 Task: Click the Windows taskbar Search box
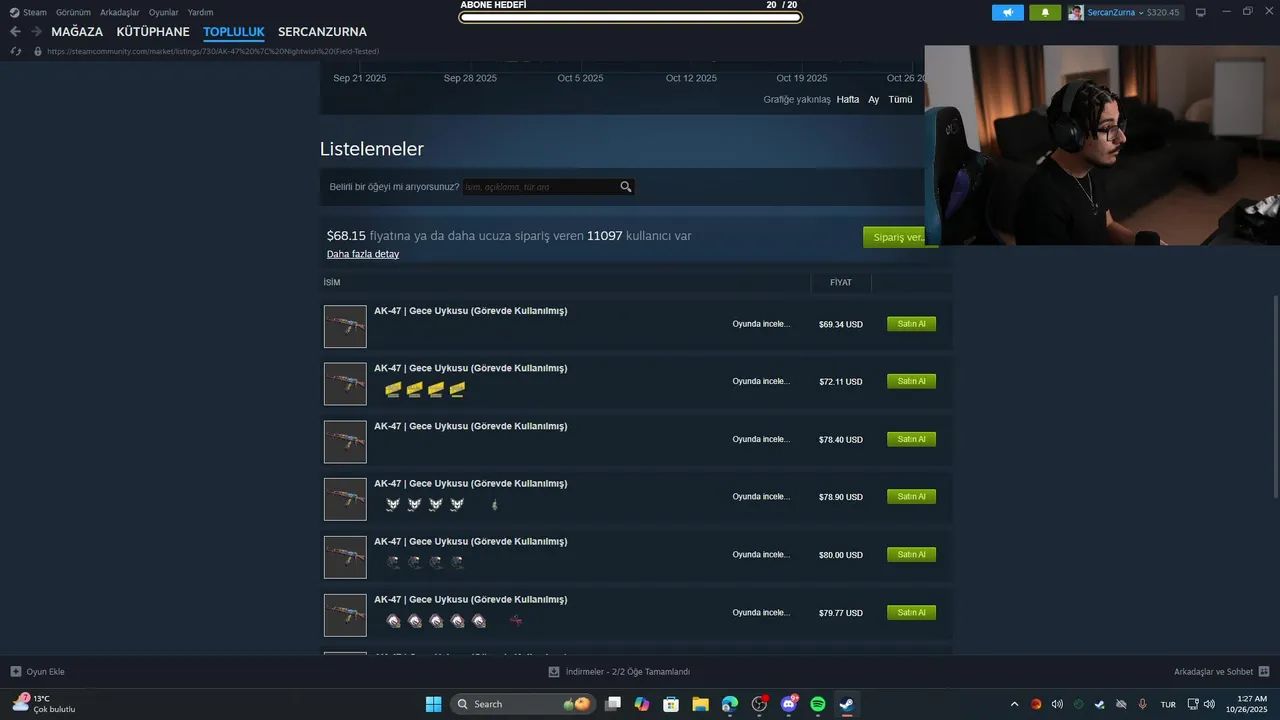pyautogui.click(x=523, y=704)
